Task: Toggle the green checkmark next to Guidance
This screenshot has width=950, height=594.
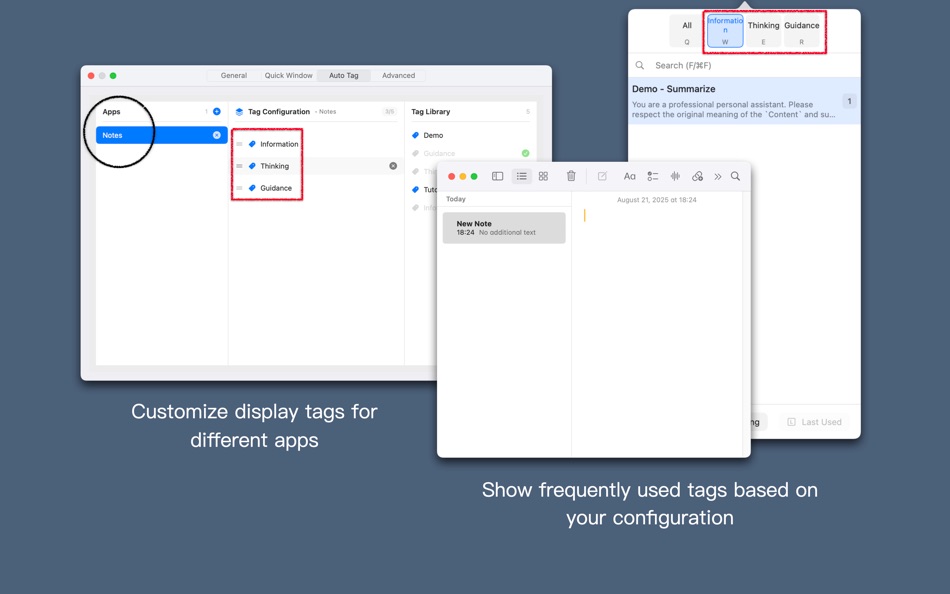Action: click(x=526, y=153)
